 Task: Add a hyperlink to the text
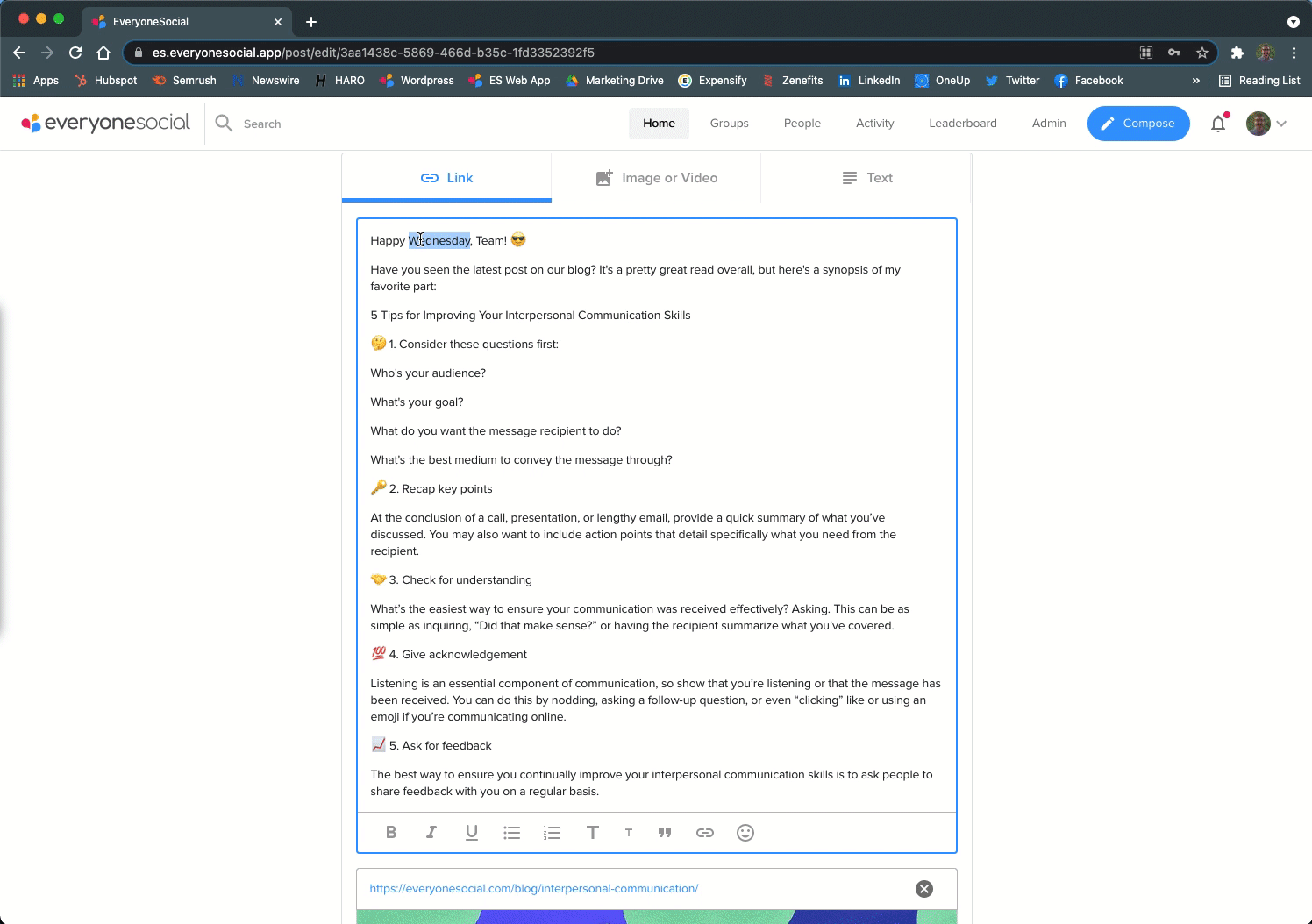click(x=705, y=833)
